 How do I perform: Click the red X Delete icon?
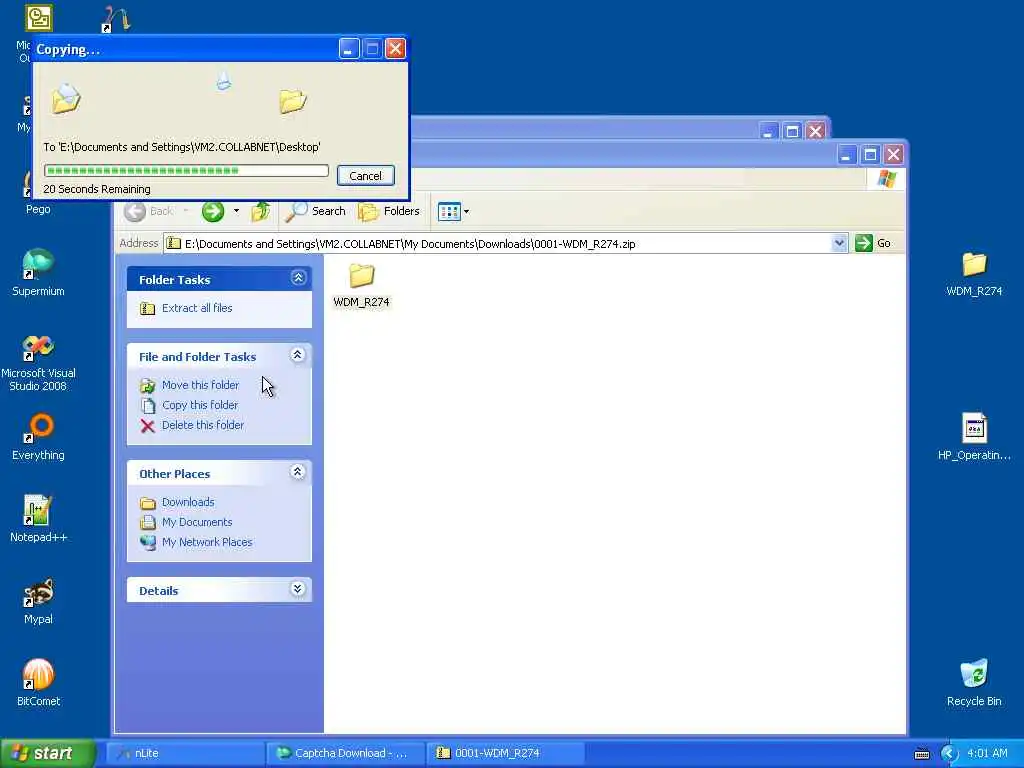[148, 426]
